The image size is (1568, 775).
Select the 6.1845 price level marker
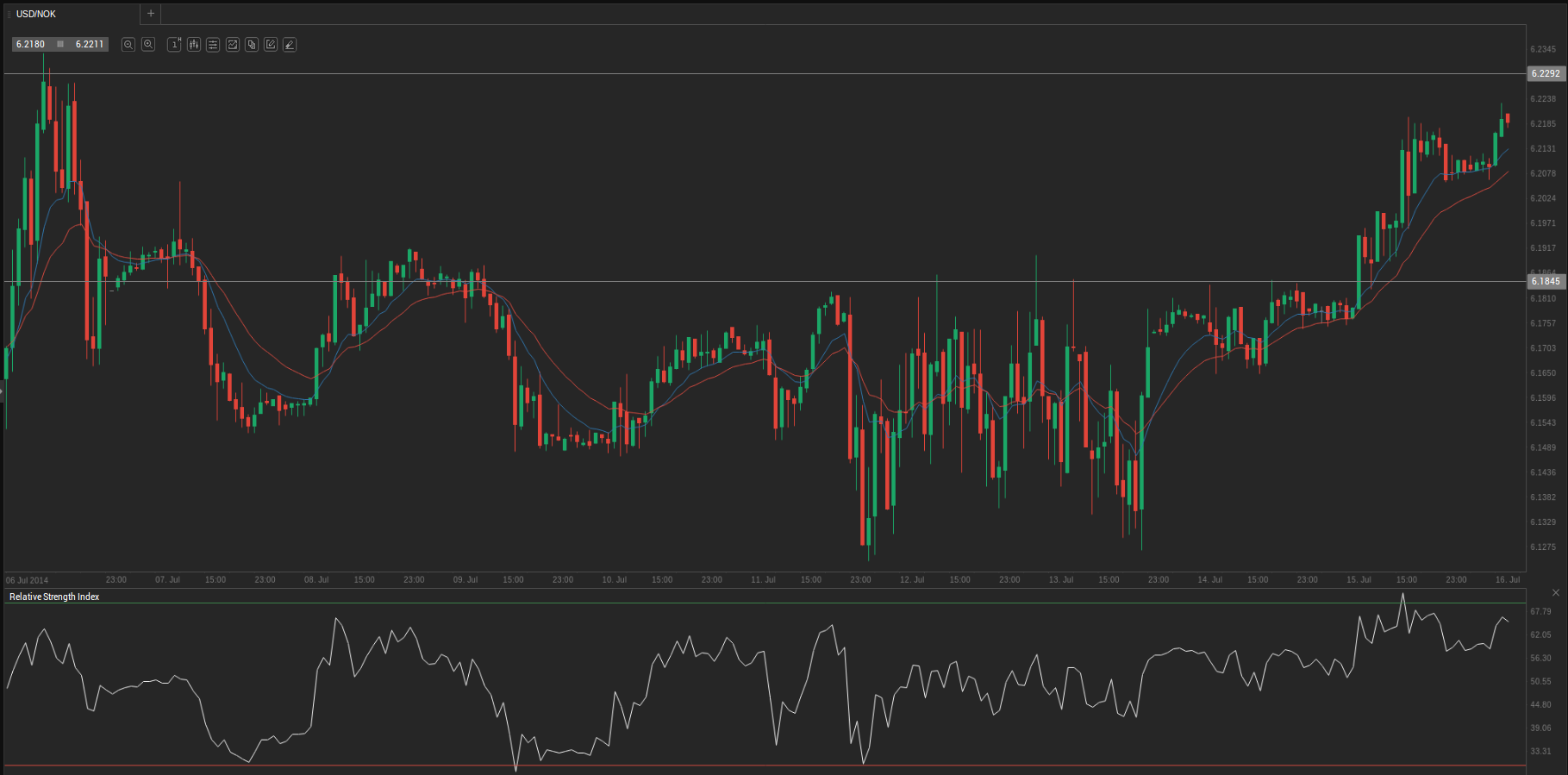coord(1546,281)
